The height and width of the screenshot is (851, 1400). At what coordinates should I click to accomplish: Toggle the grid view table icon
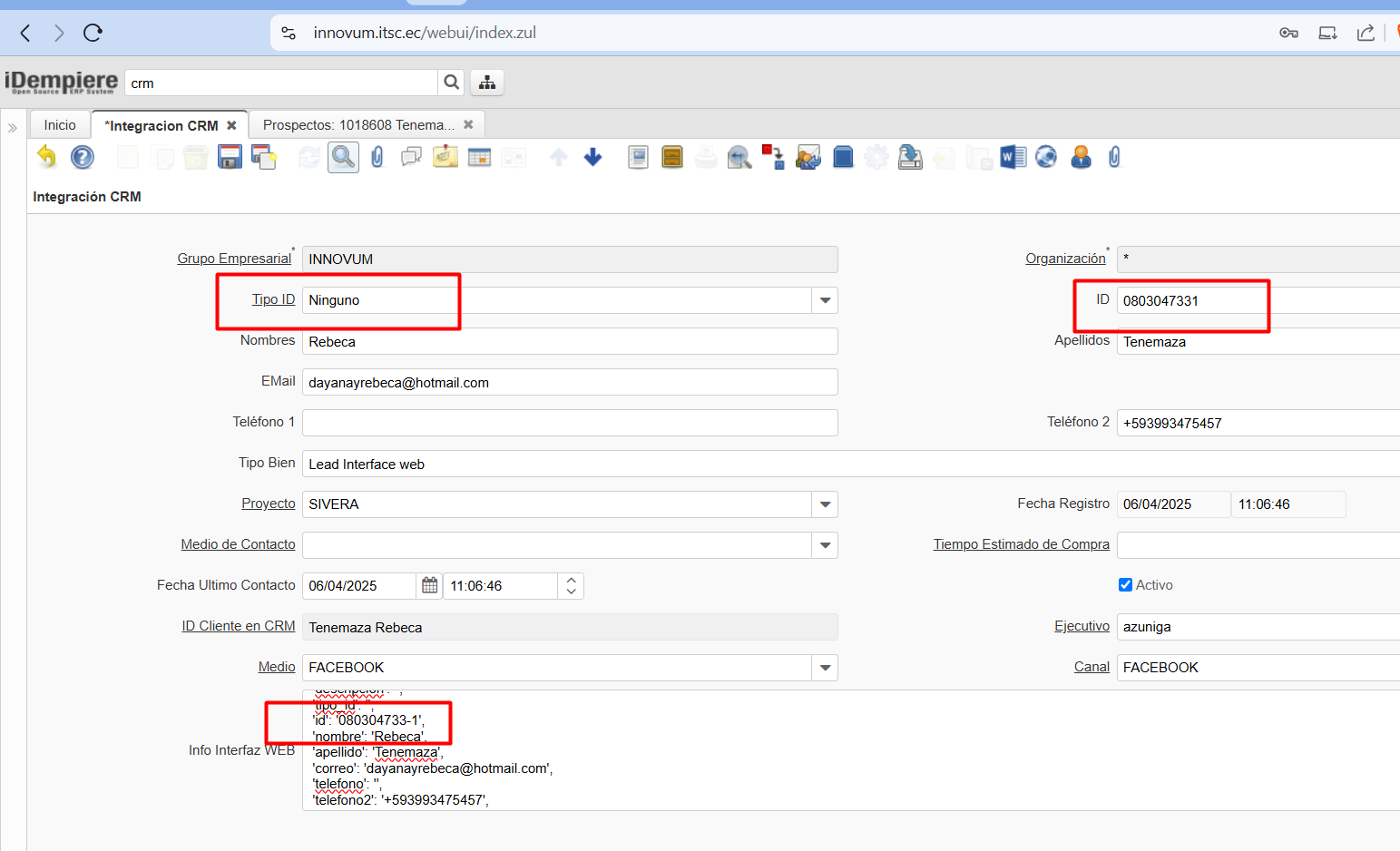click(x=479, y=157)
